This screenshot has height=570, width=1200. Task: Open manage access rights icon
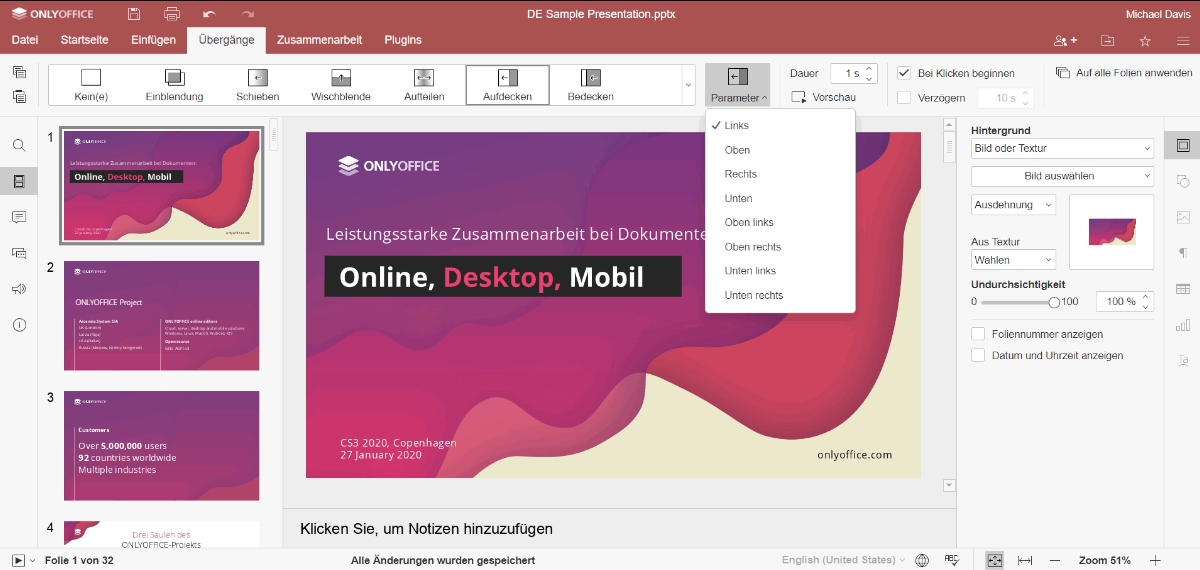tap(1065, 41)
